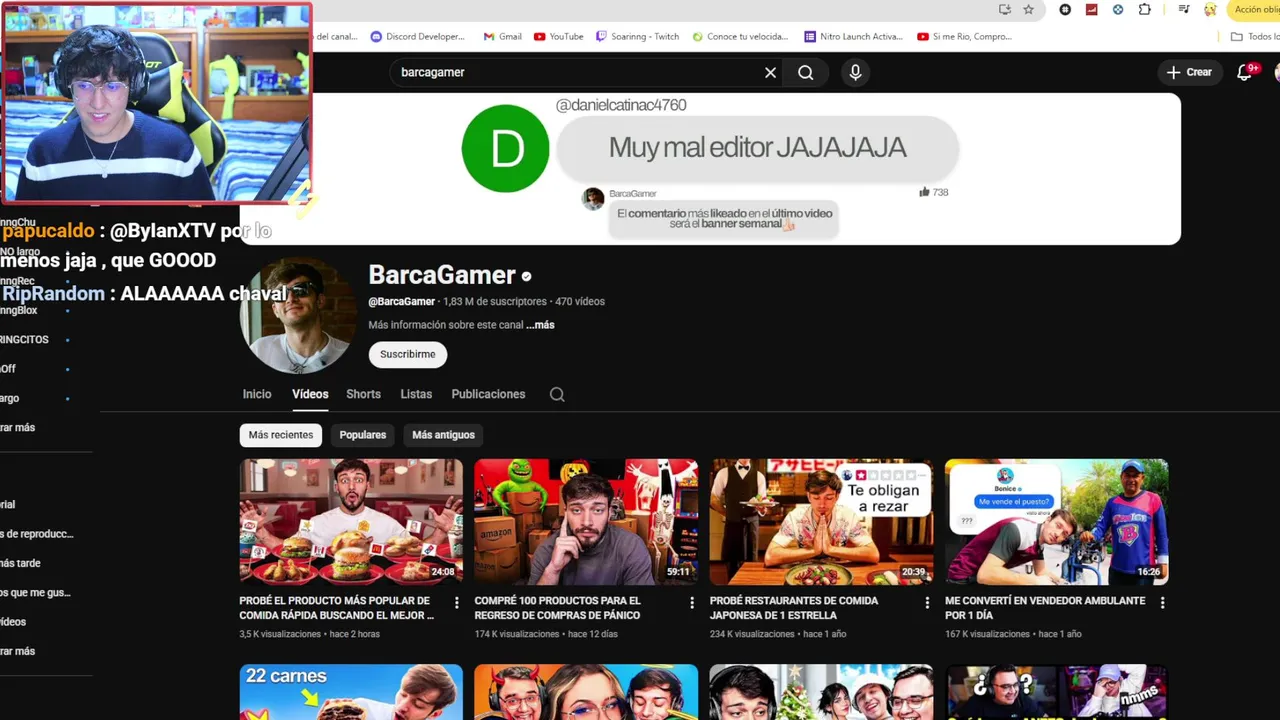Screen dimensions: 1280x720
Task: Click the black round extension icon
Action: tap(1065, 9)
